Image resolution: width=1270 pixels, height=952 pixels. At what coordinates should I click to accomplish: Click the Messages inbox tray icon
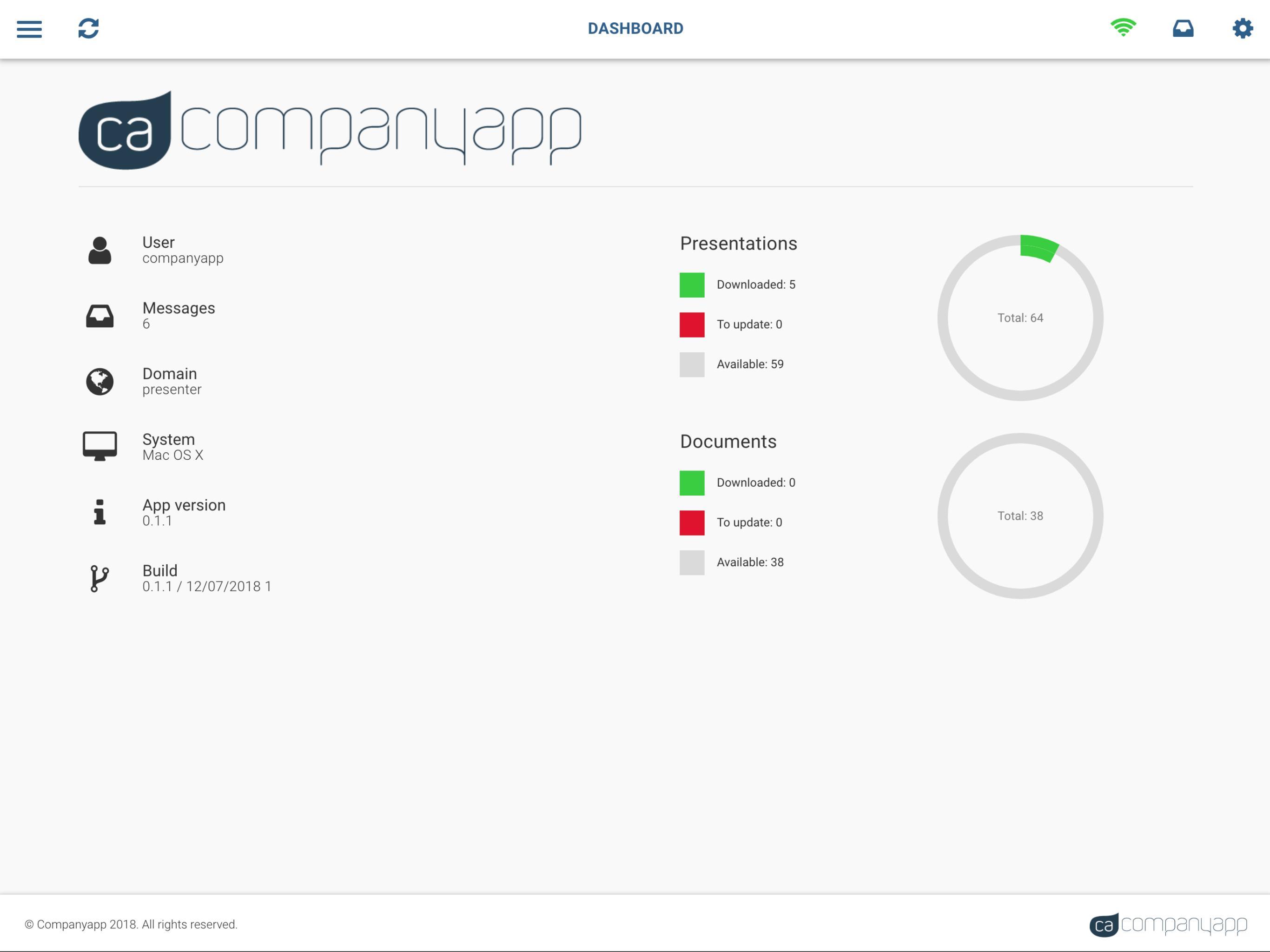tap(100, 316)
